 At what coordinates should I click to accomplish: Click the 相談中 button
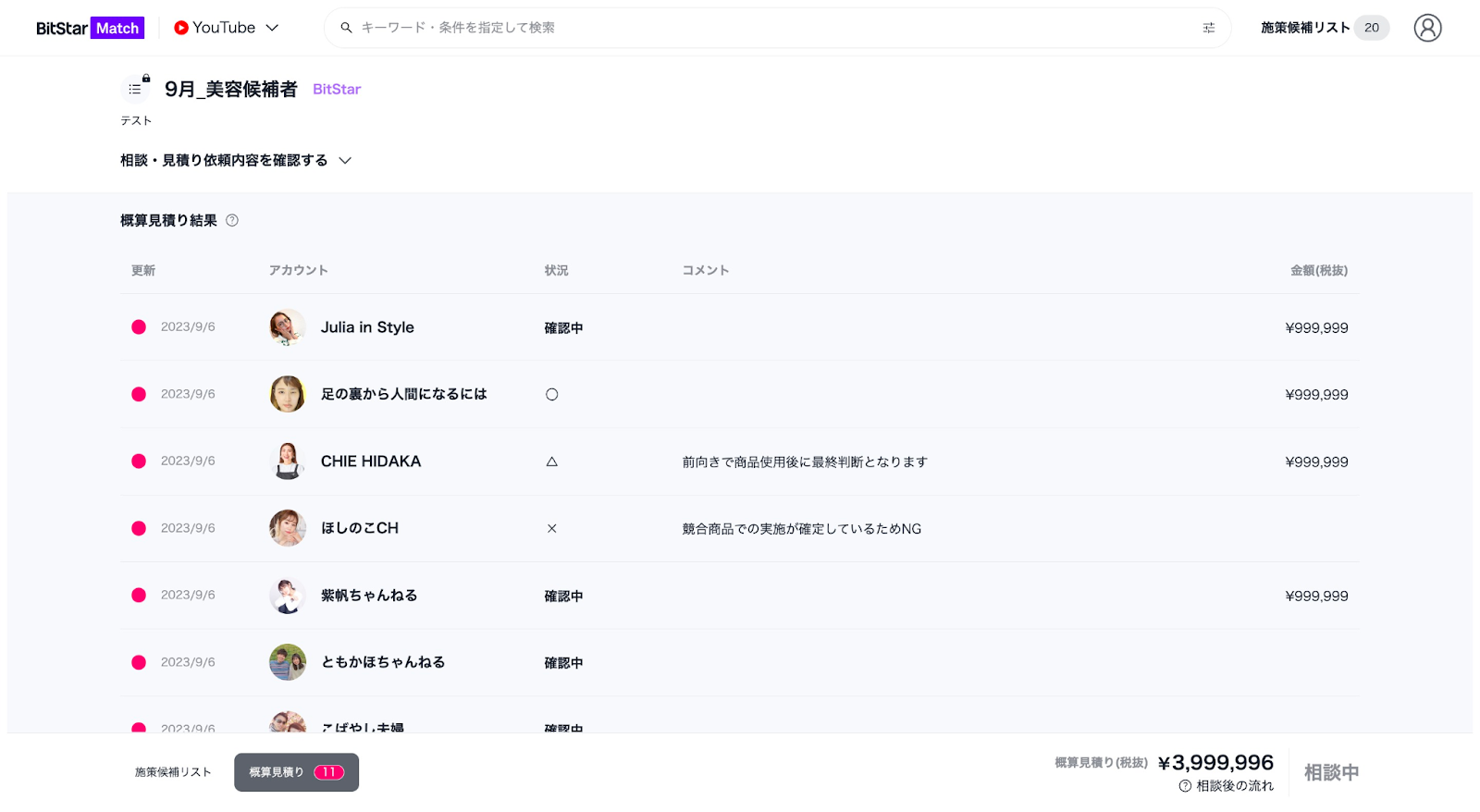[x=1331, y=772]
